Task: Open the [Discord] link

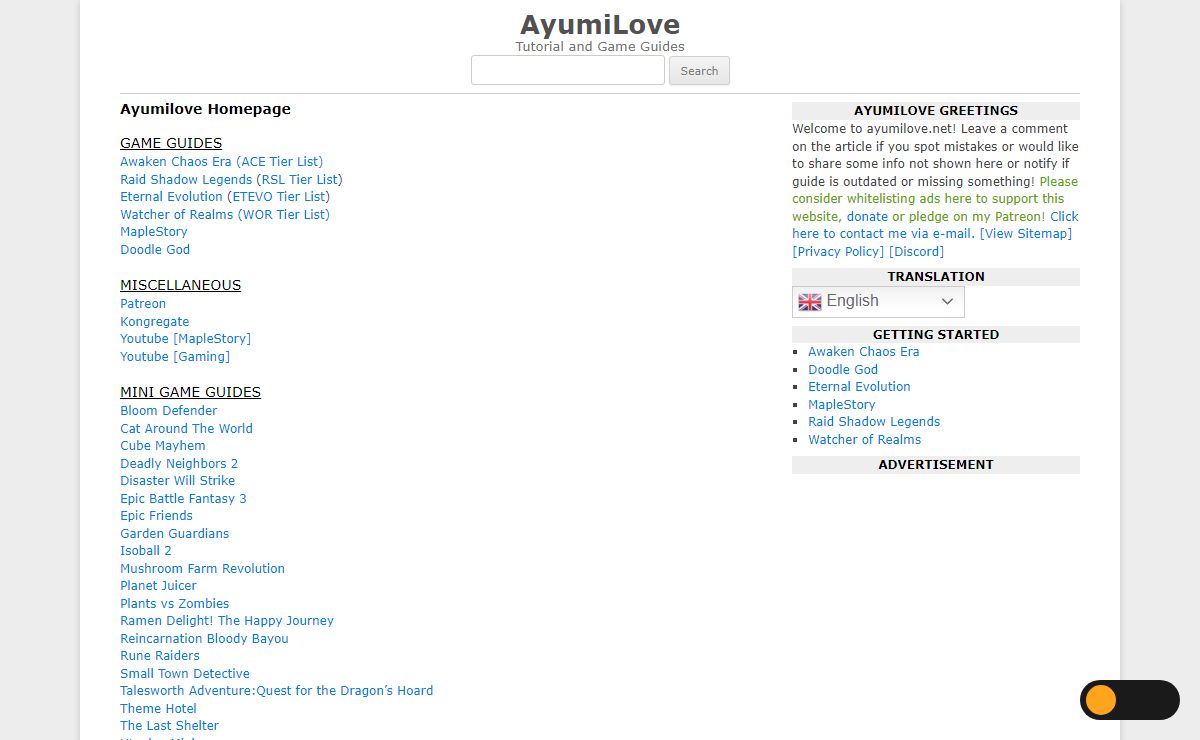Action: (x=916, y=252)
